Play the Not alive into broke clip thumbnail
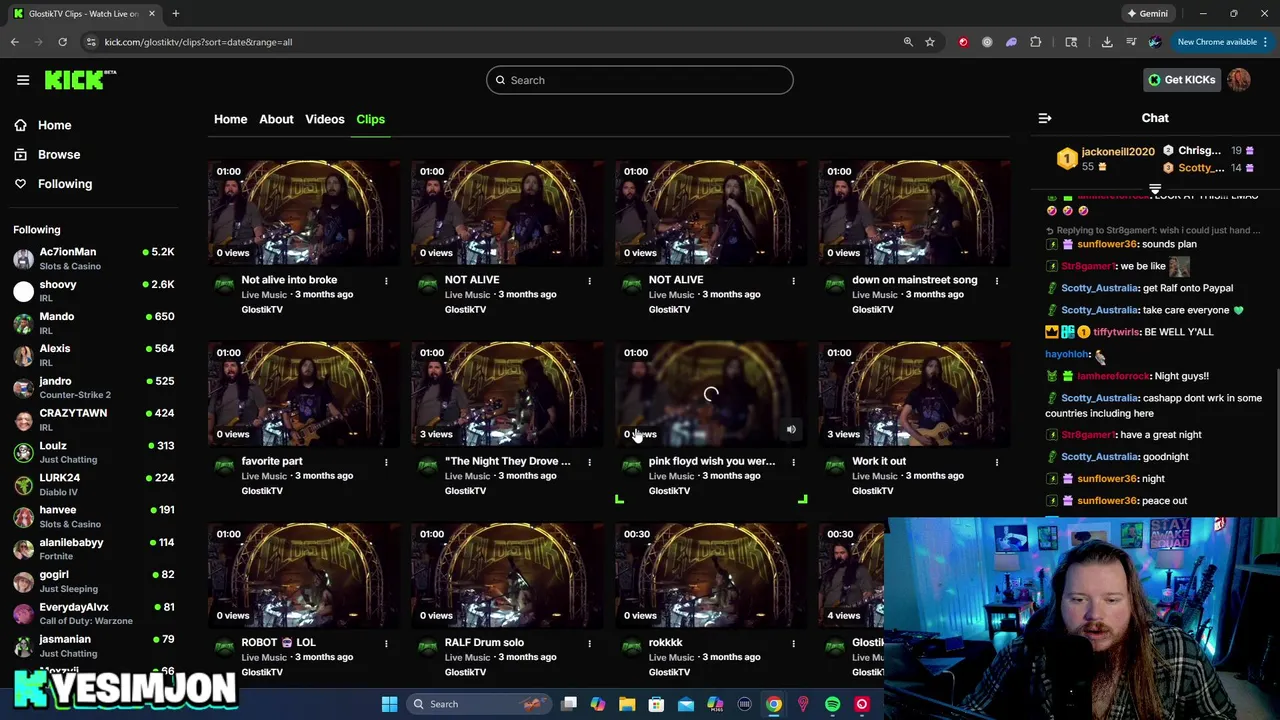This screenshot has height=720, width=1280. tap(303, 212)
